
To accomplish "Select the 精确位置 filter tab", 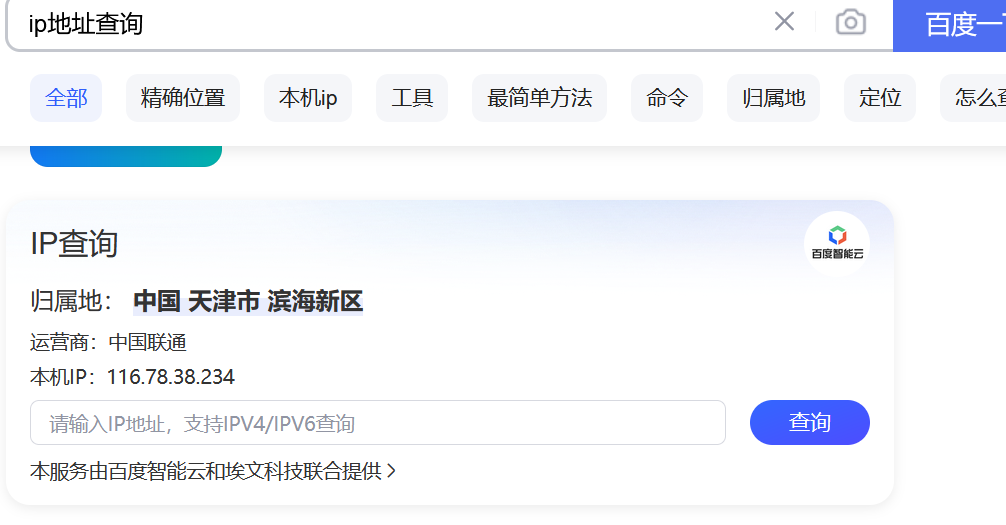I will click(x=183, y=98).
